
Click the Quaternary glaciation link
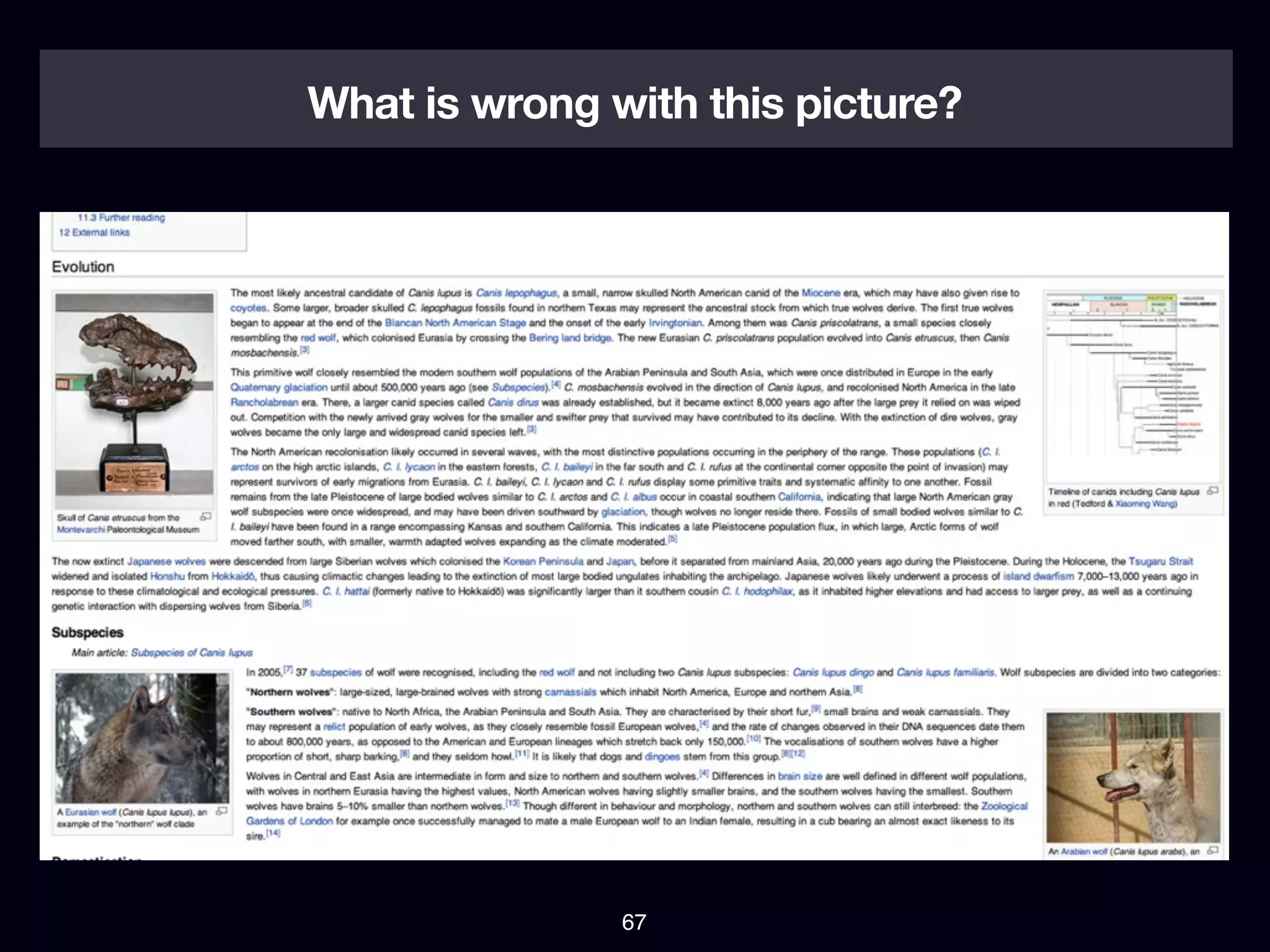pos(278,387)
